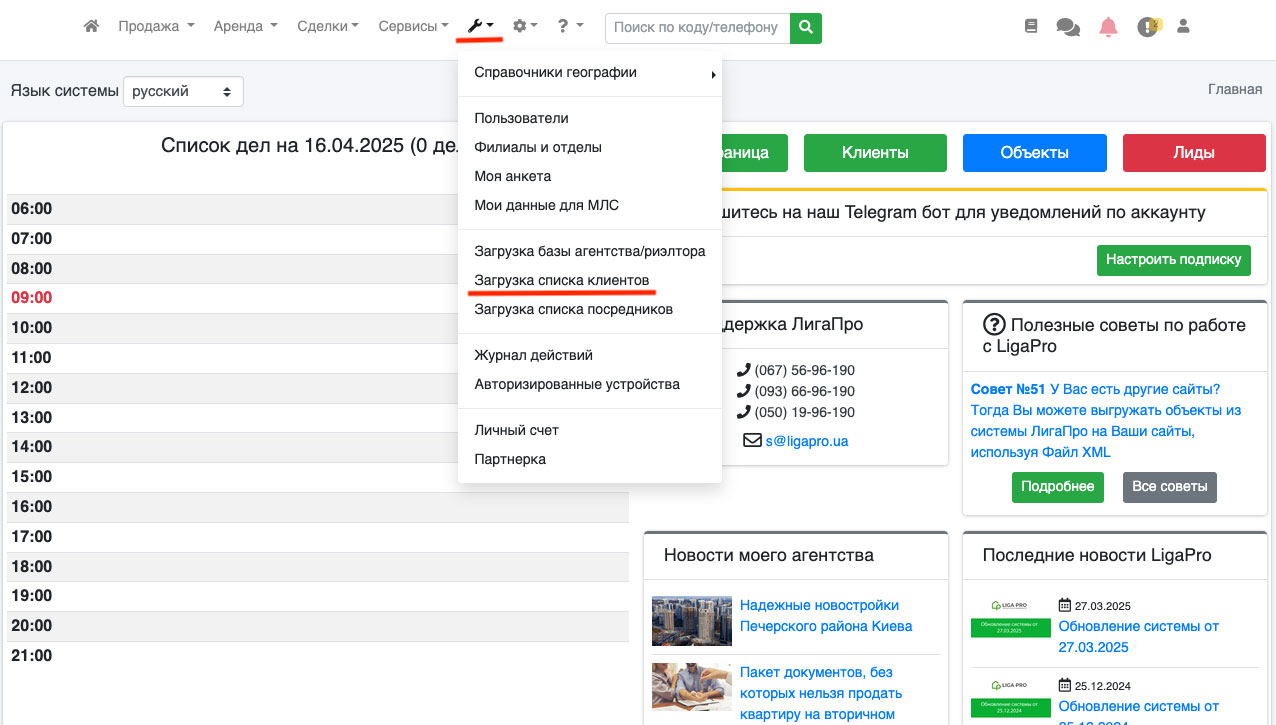Open the book documentation icon
1276x725 pixels.
pyautogui.click(x=1031, y=27)
